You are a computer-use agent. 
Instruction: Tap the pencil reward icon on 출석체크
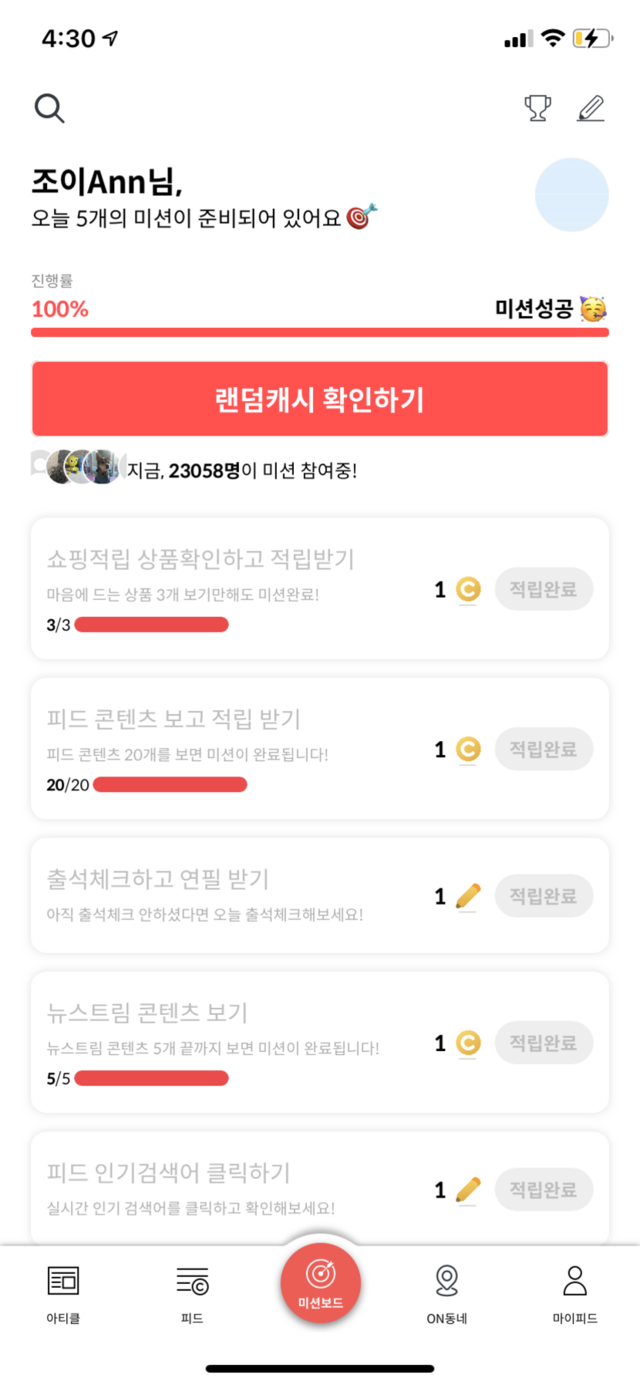pyautogui.click(x=468, y=896)
